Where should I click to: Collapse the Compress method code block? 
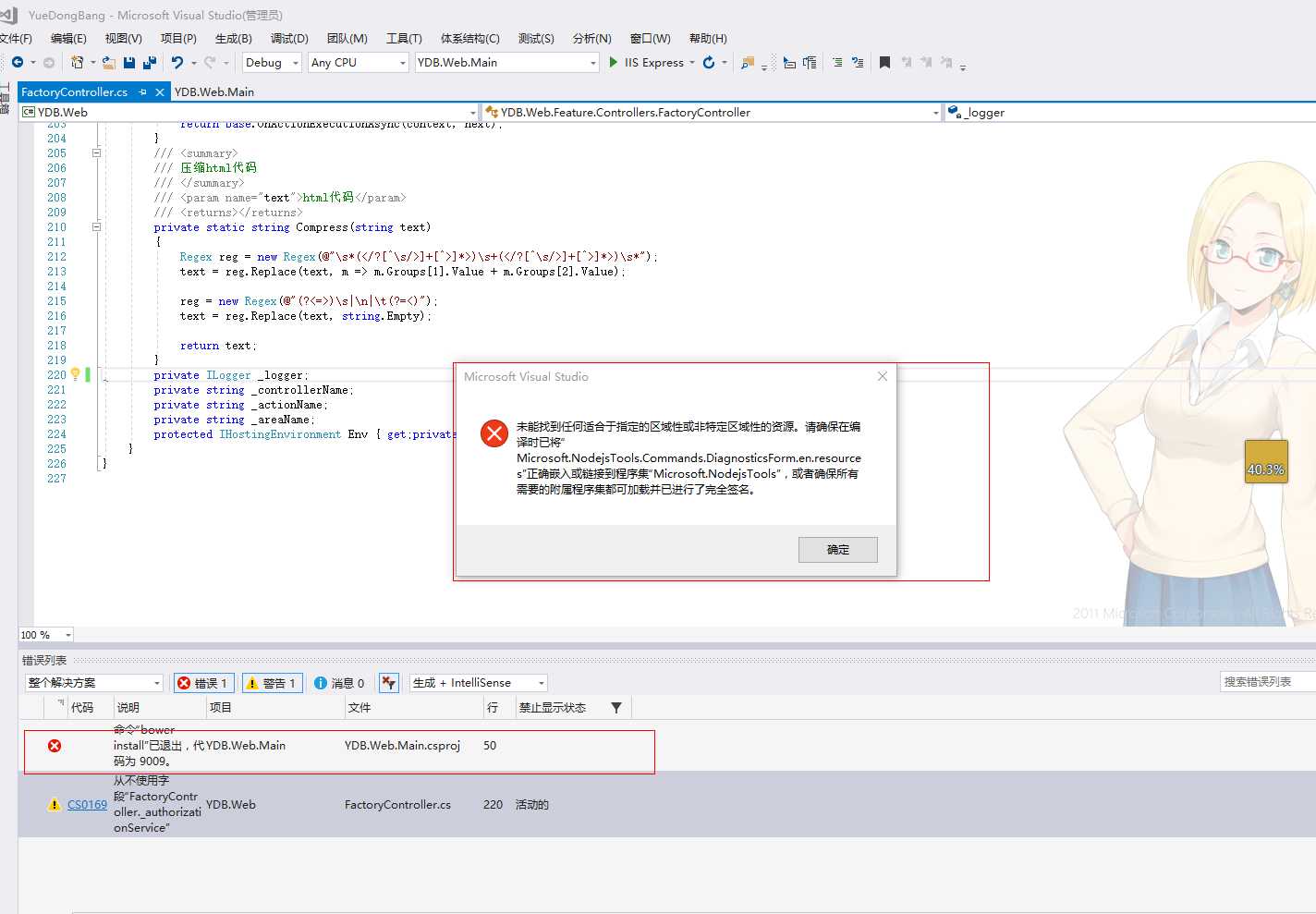(x=96, y=226)
